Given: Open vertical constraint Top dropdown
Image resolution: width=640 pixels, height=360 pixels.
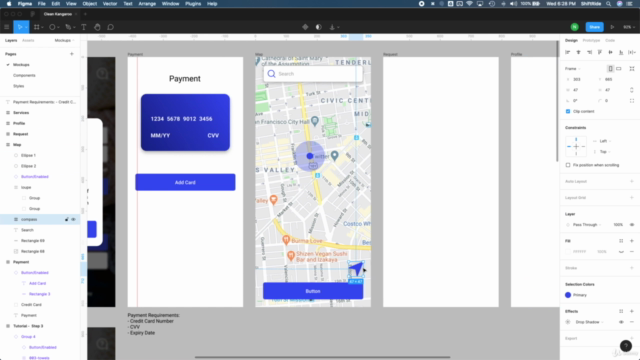Looking at the screenshot, I should [605, 151].
